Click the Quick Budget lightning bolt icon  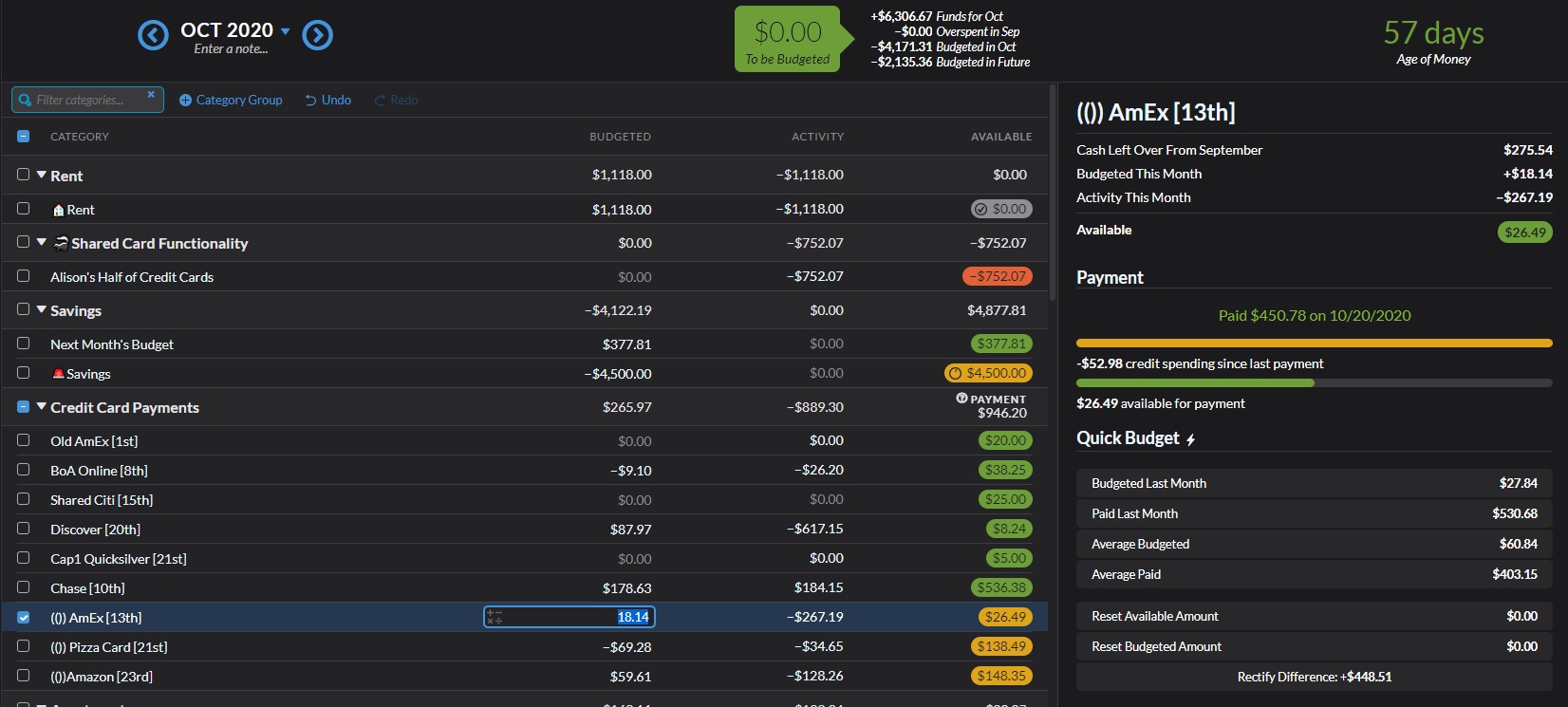point(1190,439)
